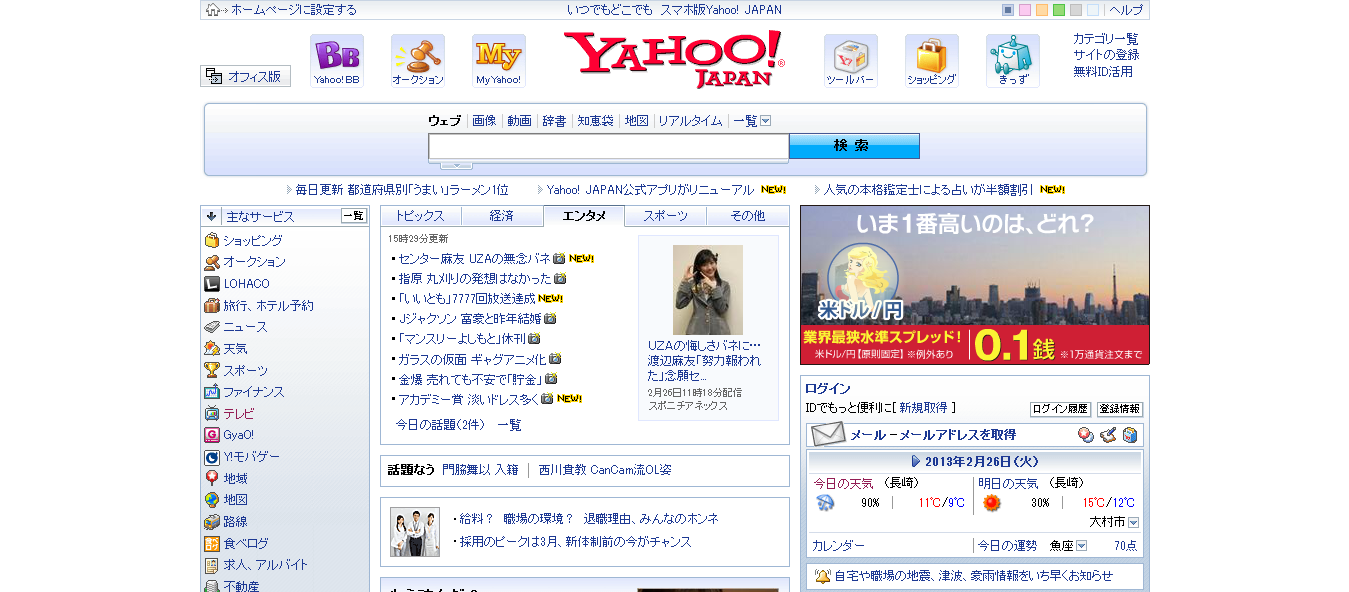Expand the date arrow beside 2013年2月26日

tap(915, 462)
